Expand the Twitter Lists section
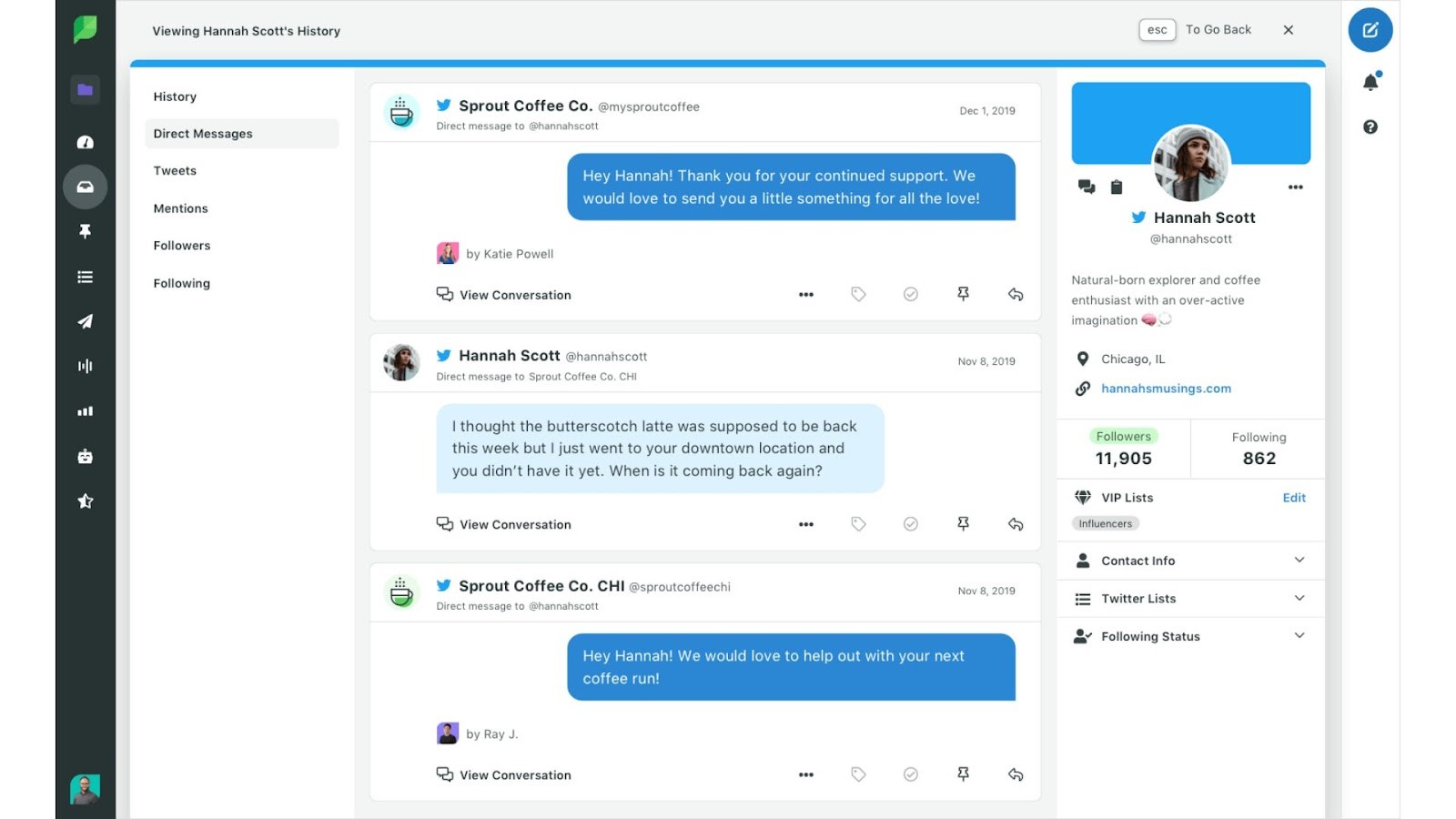1456x819 pixels. pos(1189,598)
